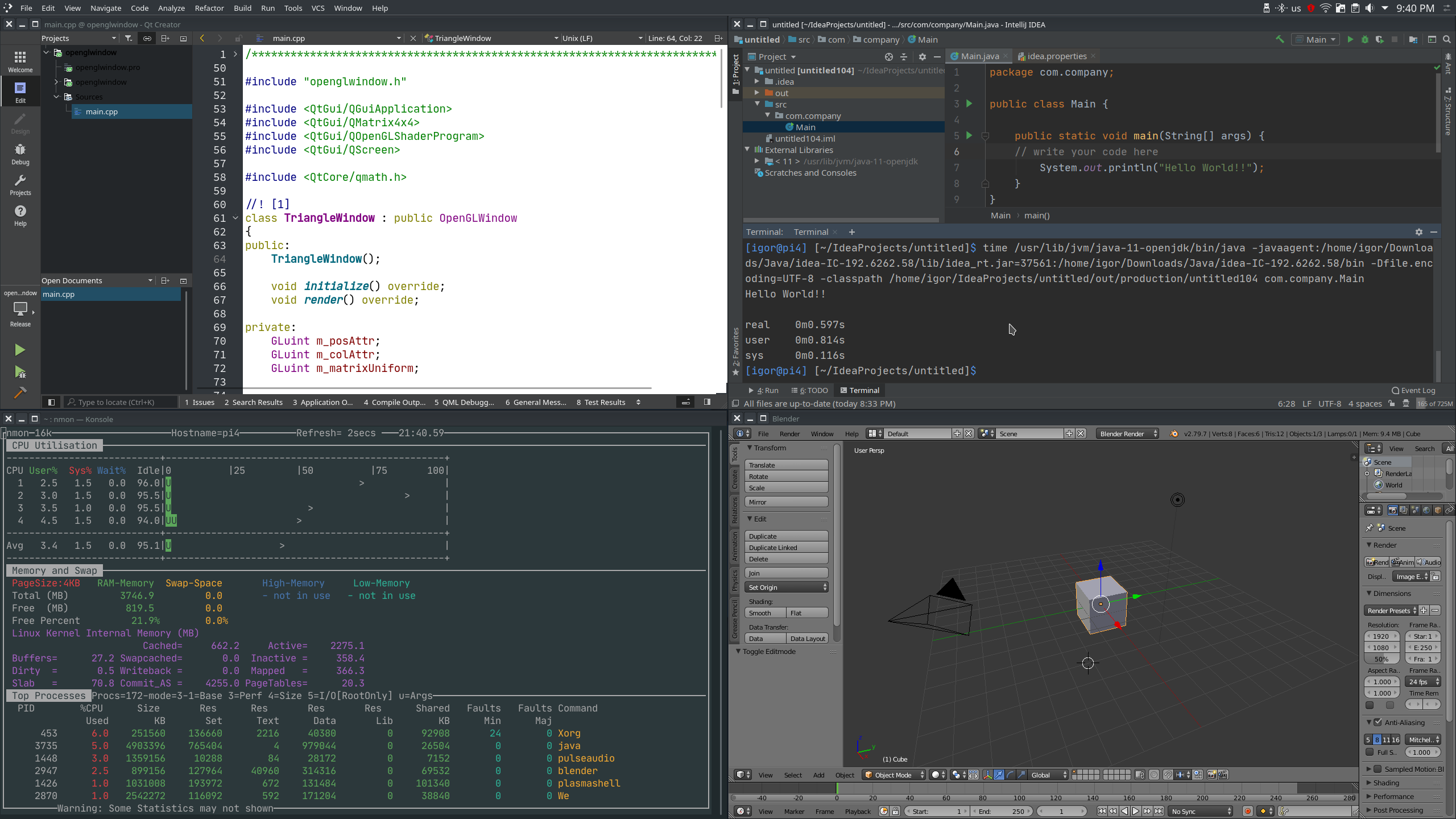Open Blender Render engine dropdown
This screenshot has width=1456, height=819.
(1128, 433)
